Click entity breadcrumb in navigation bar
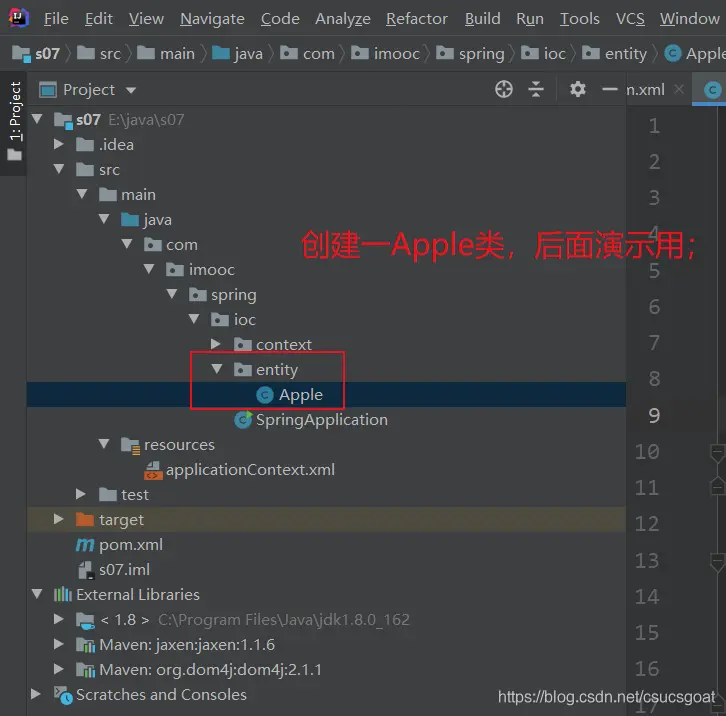 click(614, 54)
